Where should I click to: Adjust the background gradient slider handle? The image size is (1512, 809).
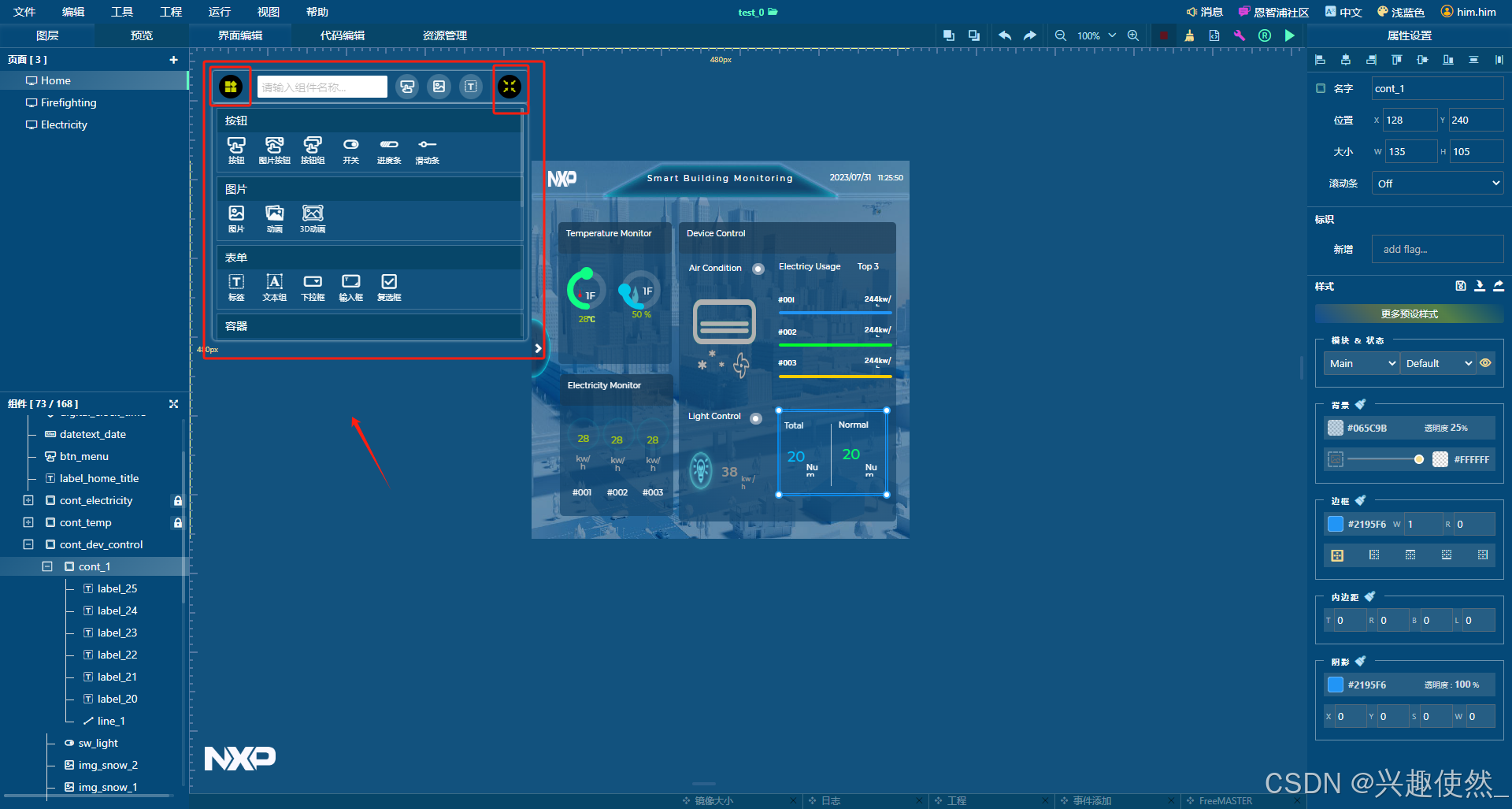1419,459
